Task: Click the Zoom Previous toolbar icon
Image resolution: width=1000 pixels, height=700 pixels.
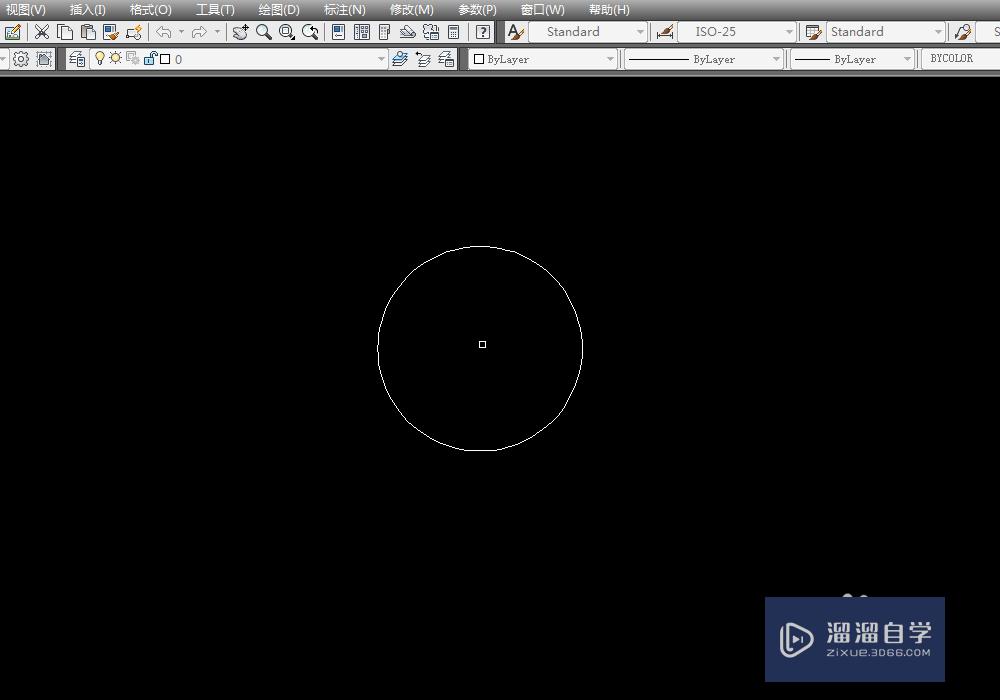Action: [309, 31]
